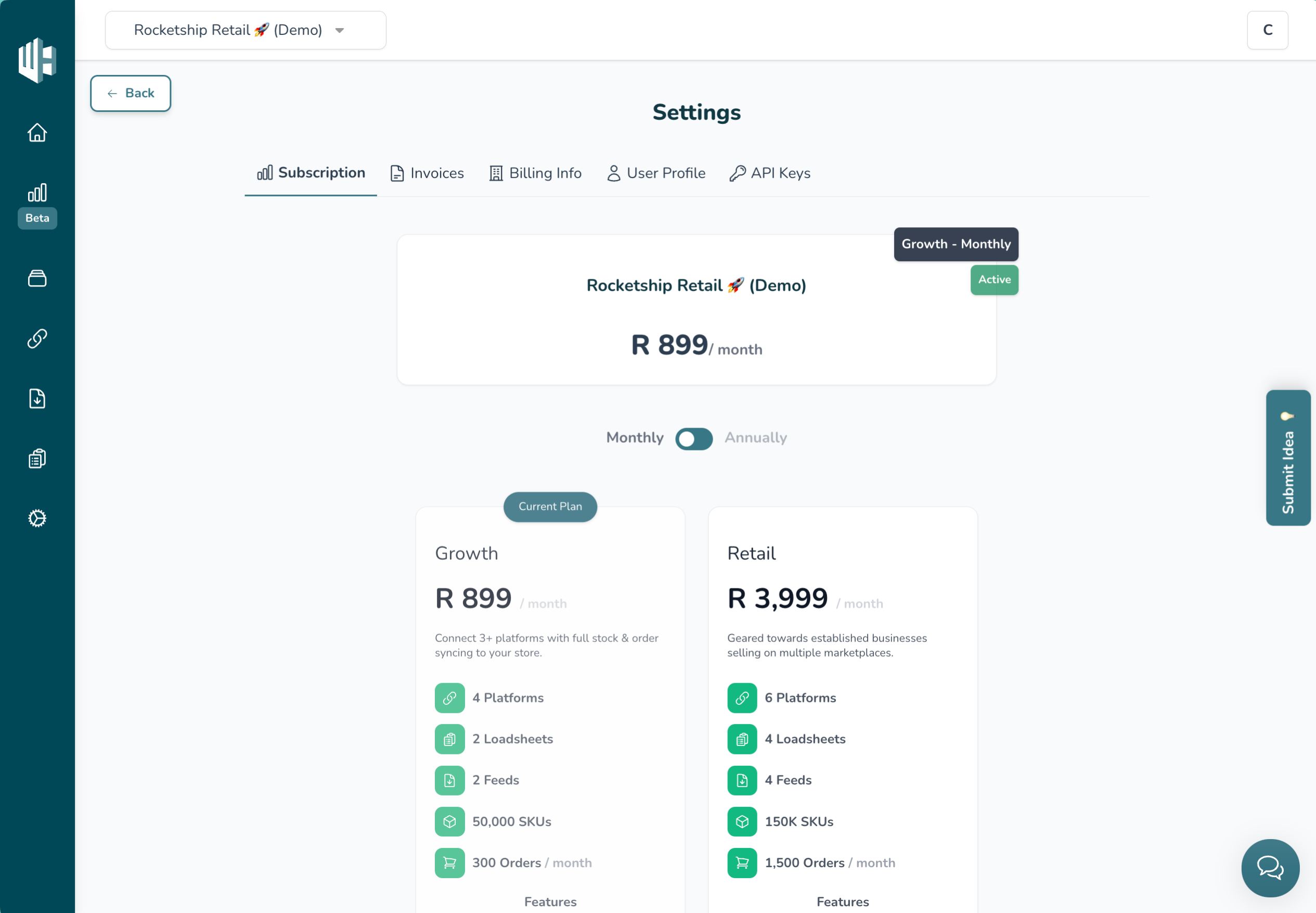Open the user menu labeled C
1316x913 pixels.
1267,30
